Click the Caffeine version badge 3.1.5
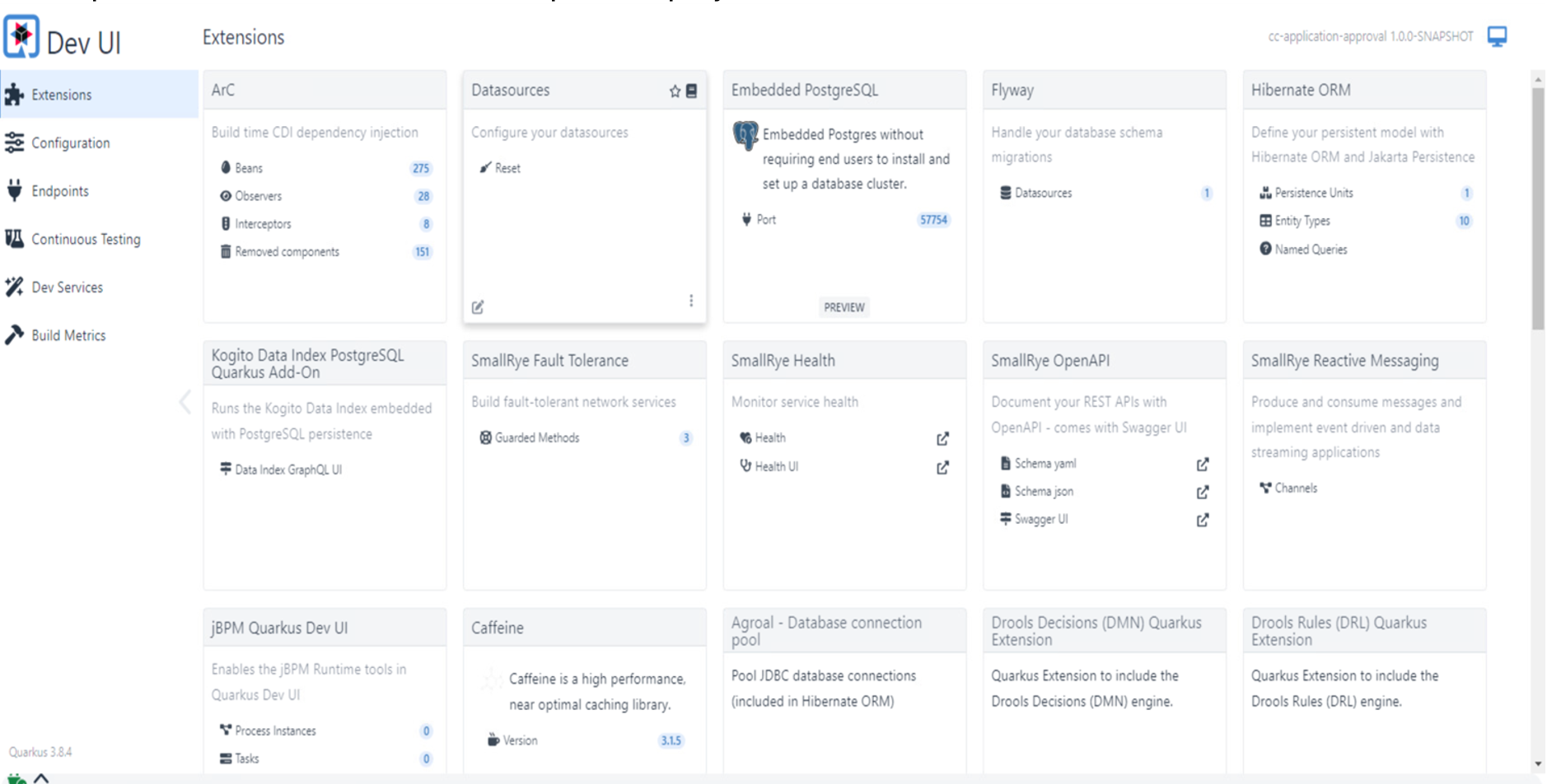This screenshot has width=1547, height=784. point(671,740)
